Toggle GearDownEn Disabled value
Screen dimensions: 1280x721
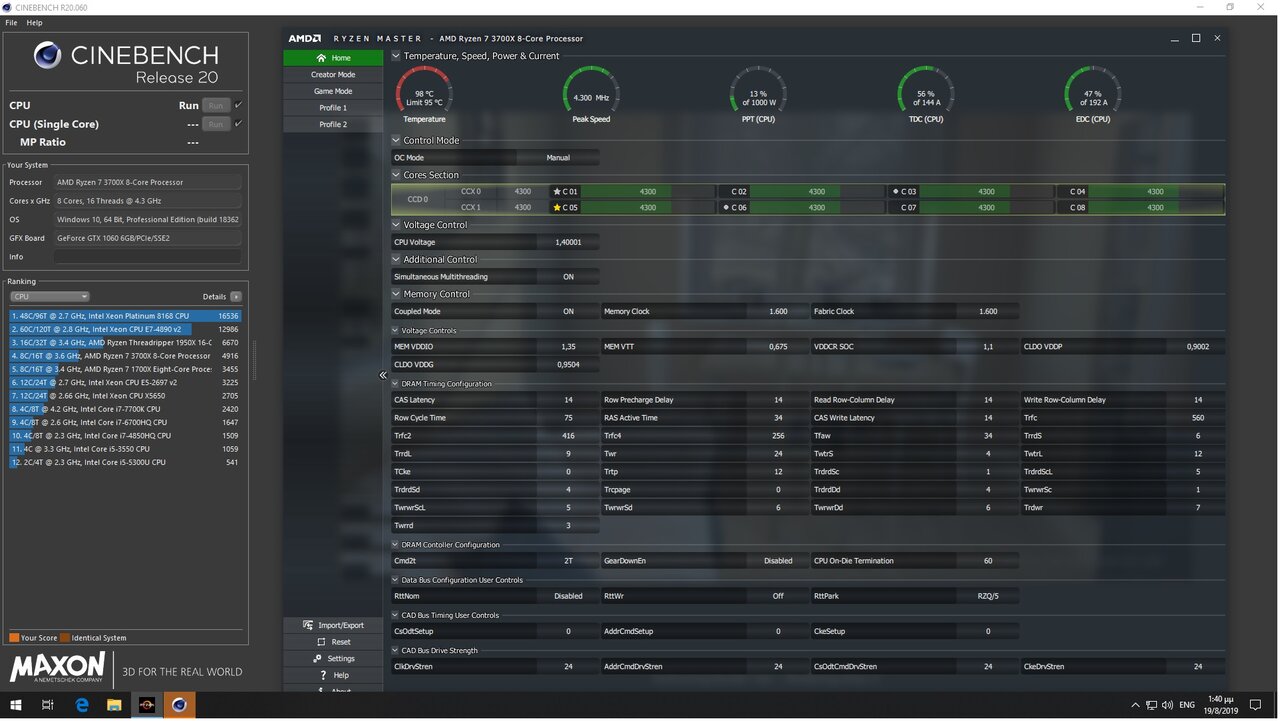coord(778,561)
